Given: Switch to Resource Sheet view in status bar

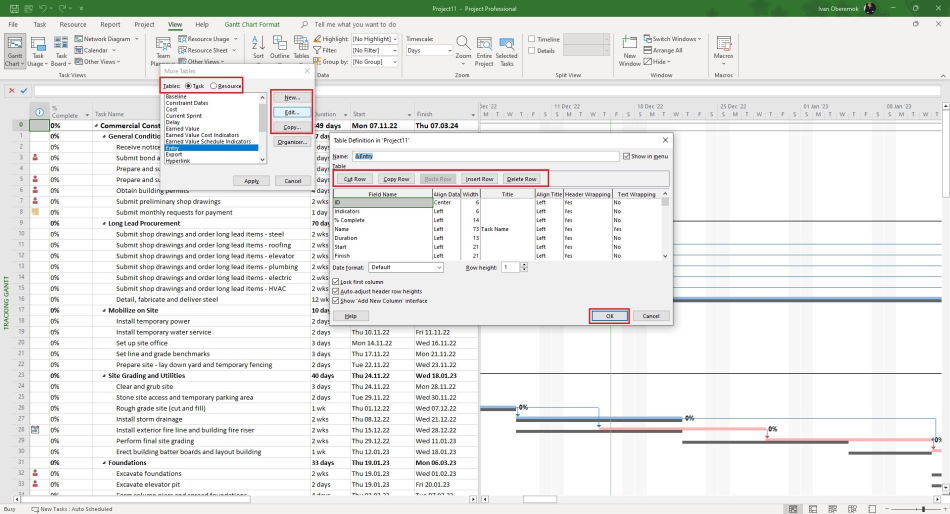Looking at the screenshot, I should [852, 509].
